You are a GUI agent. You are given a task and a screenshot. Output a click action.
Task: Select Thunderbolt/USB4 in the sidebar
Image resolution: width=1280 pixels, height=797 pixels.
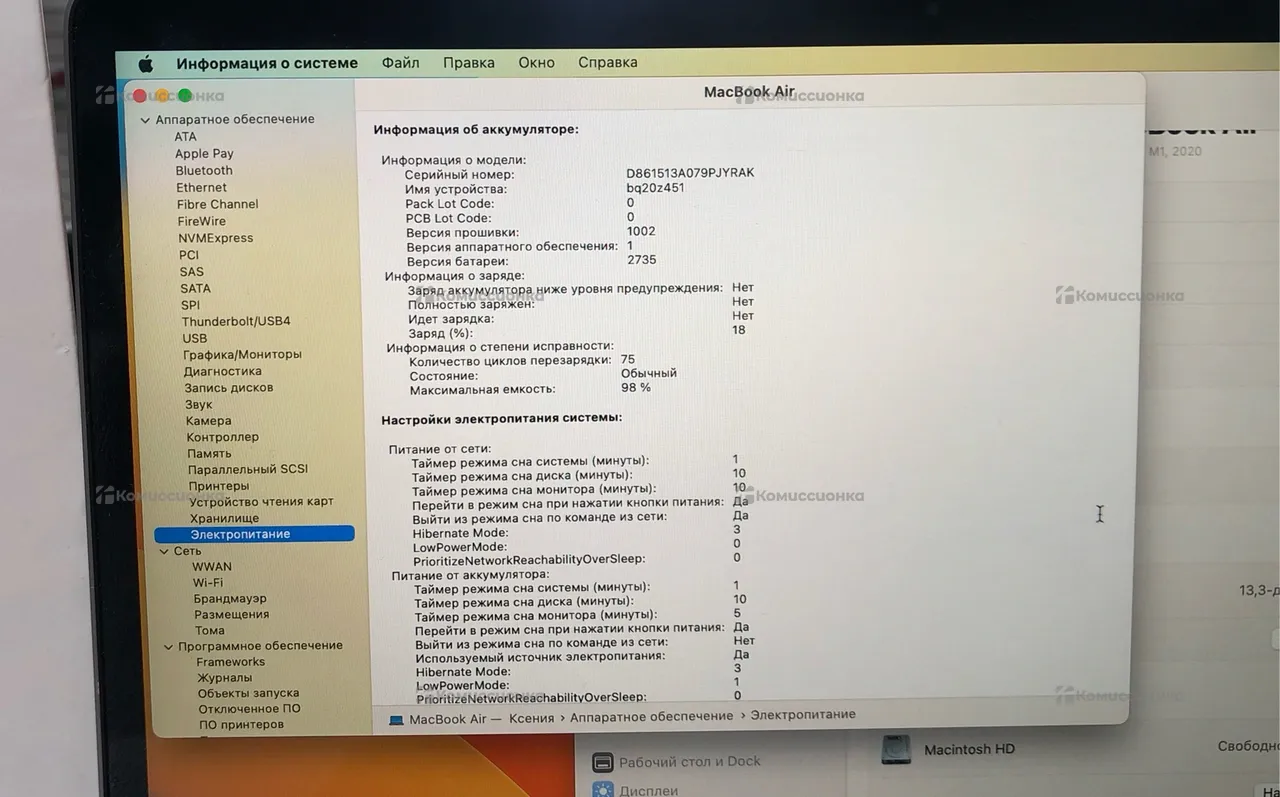tap(236, 322)
